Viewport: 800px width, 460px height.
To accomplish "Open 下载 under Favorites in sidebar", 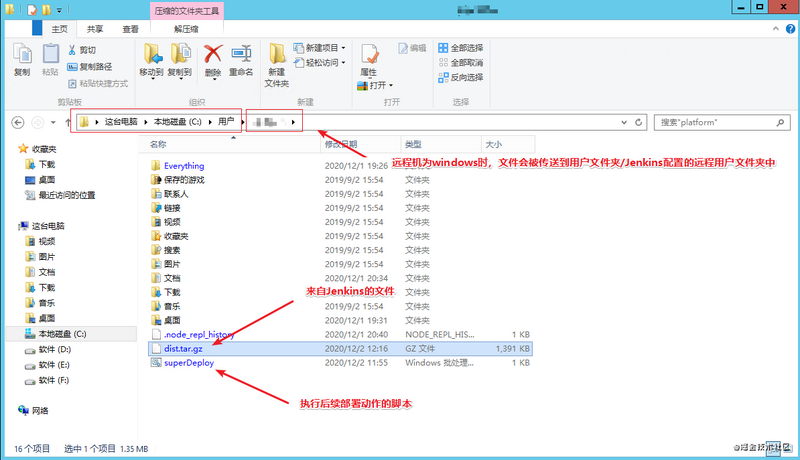I will click(x=40, y=164).
